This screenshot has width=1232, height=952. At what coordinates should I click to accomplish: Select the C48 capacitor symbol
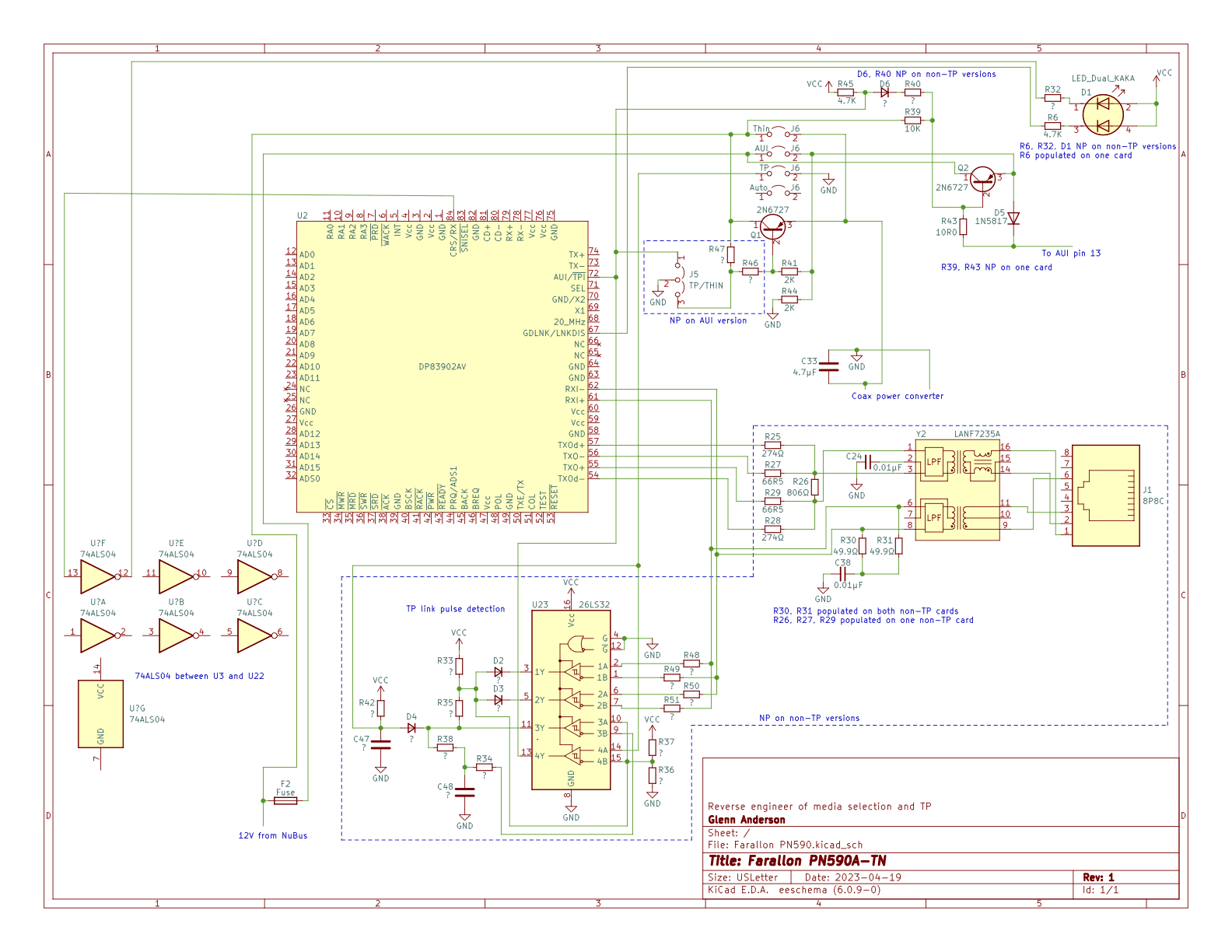tap(464, 792)
